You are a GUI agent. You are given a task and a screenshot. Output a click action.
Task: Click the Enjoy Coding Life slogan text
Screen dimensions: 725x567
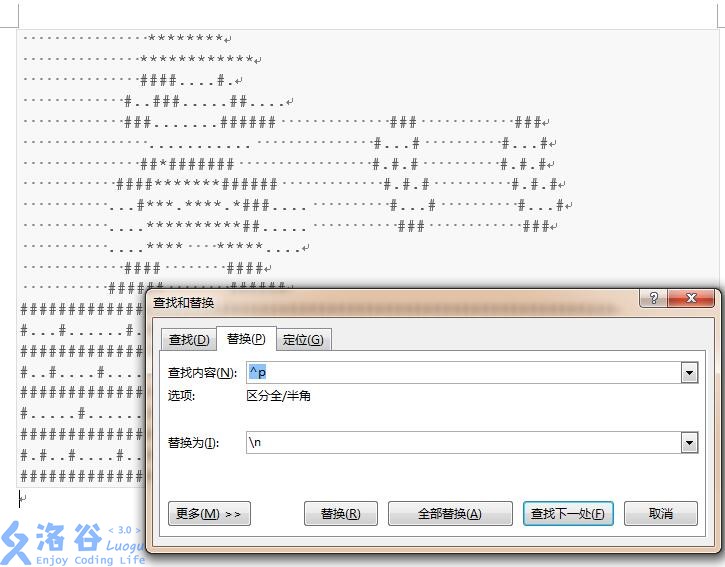(x=75, y=558)
